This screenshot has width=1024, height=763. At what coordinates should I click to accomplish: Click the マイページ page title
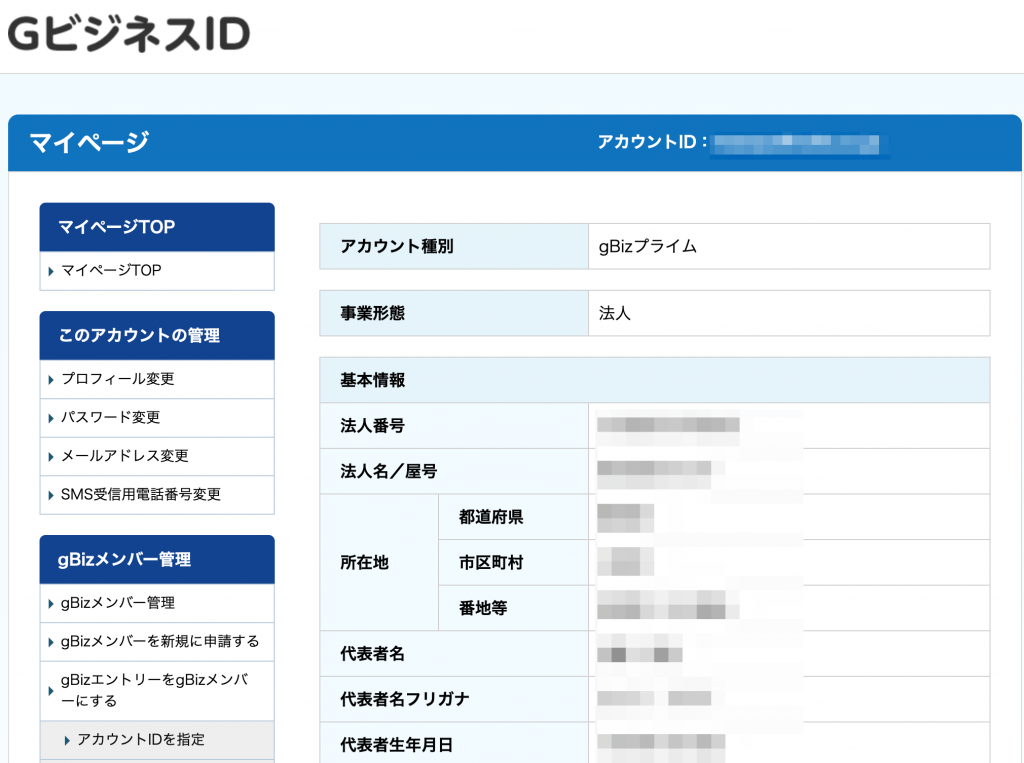tap(89, 142)
